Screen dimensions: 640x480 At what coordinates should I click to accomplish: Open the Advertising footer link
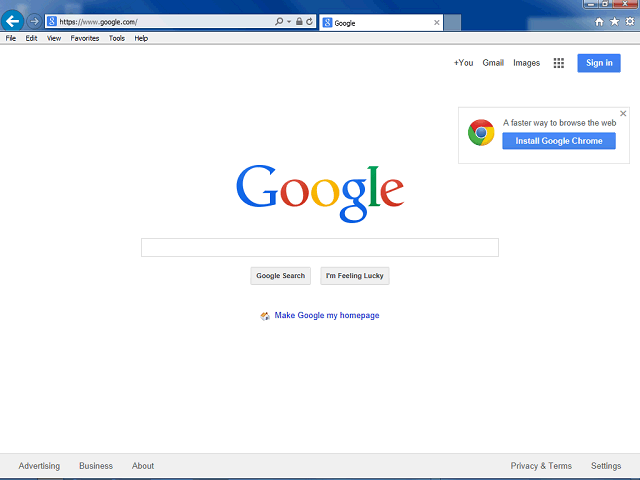pyautogui.click(x=39, y=466)
